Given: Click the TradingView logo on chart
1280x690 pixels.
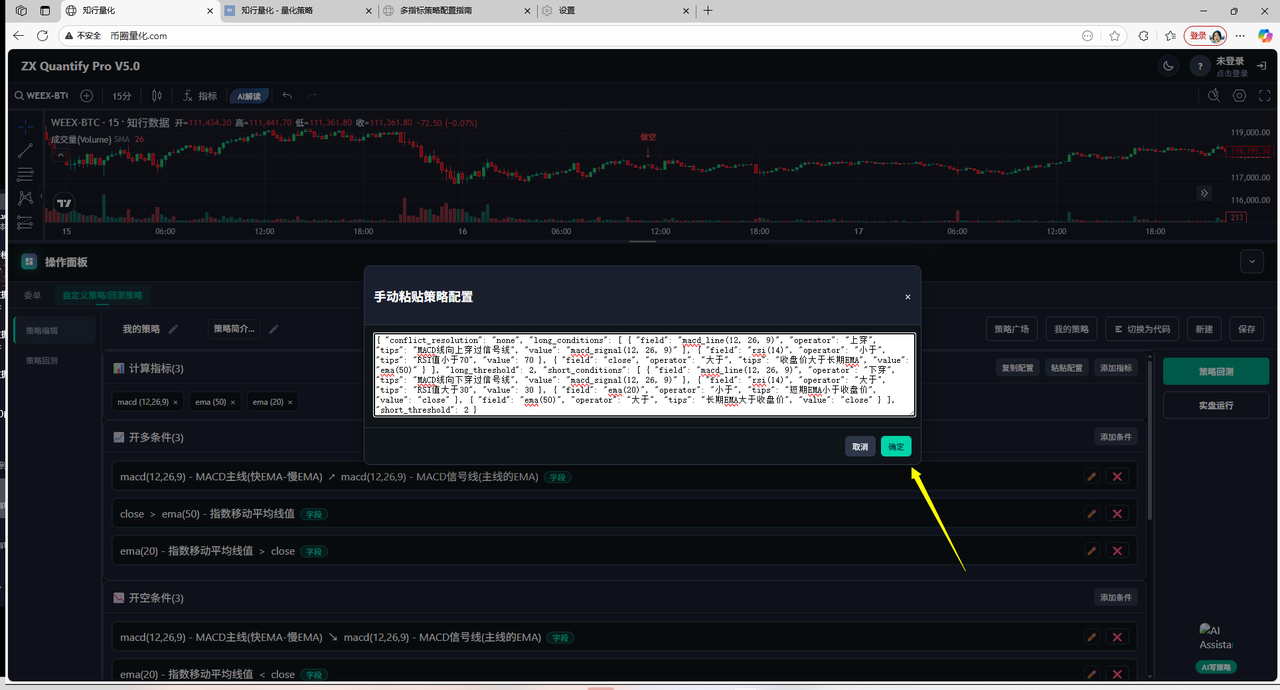Looking at the screenshot, I should pyautogui.click(x=65, y=202).
